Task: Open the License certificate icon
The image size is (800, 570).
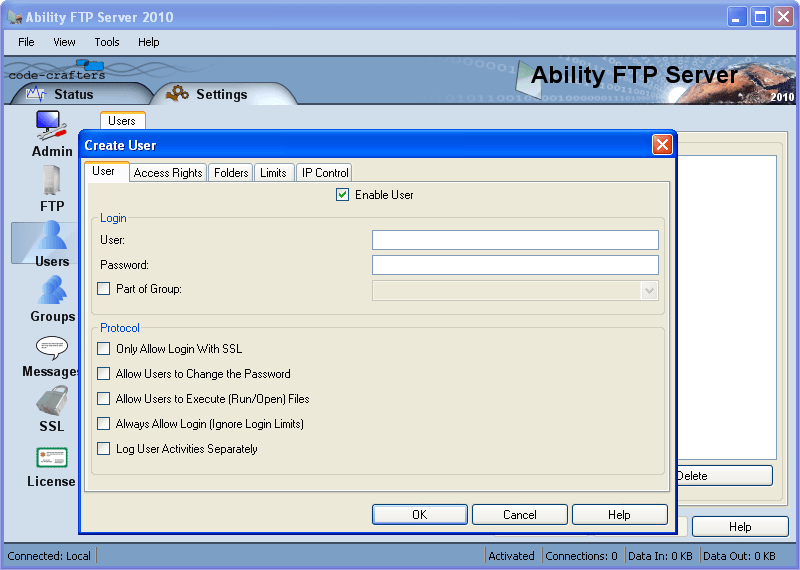Action: pyautogui.click(x=52, y=457)
